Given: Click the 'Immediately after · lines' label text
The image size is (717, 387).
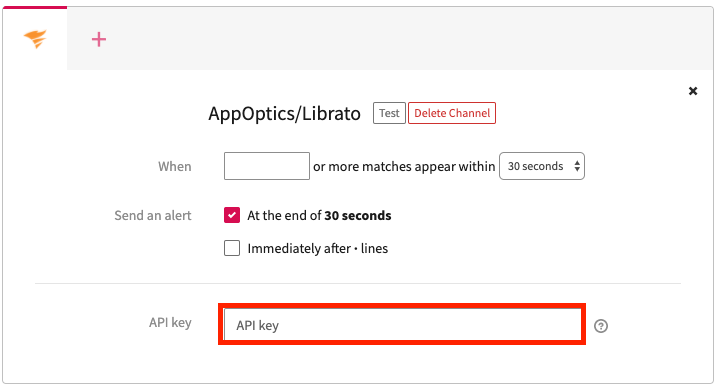Looking at the screenshot, I should click(x=317, y=248).
